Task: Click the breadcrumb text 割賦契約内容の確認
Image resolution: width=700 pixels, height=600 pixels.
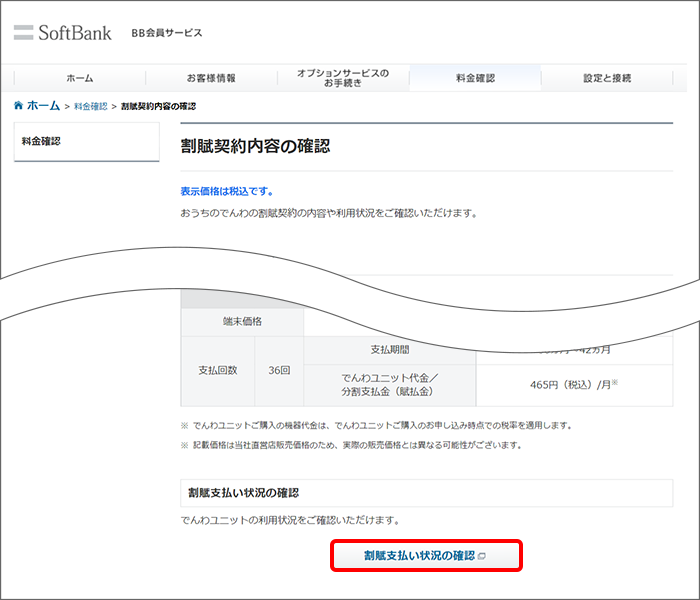Action: pyautogui.click(x=158, y=106)
